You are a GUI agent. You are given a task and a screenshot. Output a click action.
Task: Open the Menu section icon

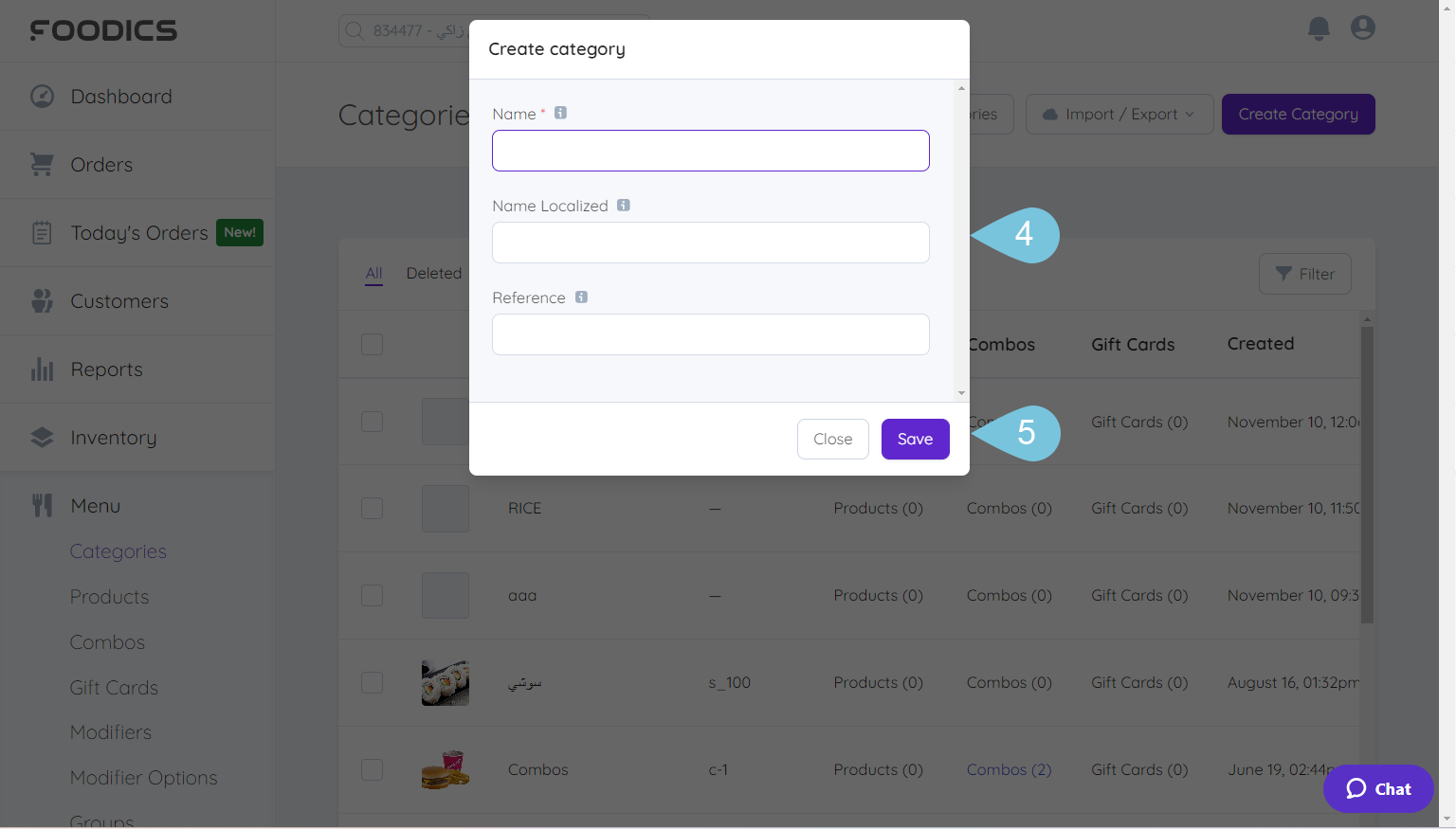42,505
